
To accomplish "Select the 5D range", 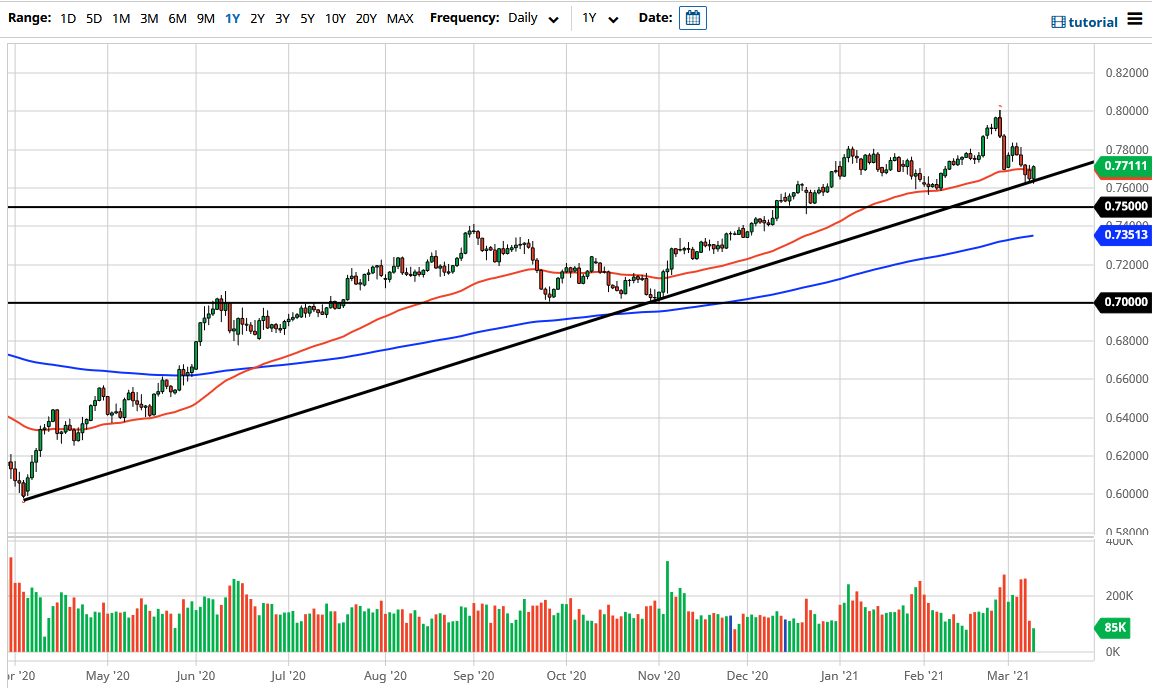I will [x=94, y=18].
